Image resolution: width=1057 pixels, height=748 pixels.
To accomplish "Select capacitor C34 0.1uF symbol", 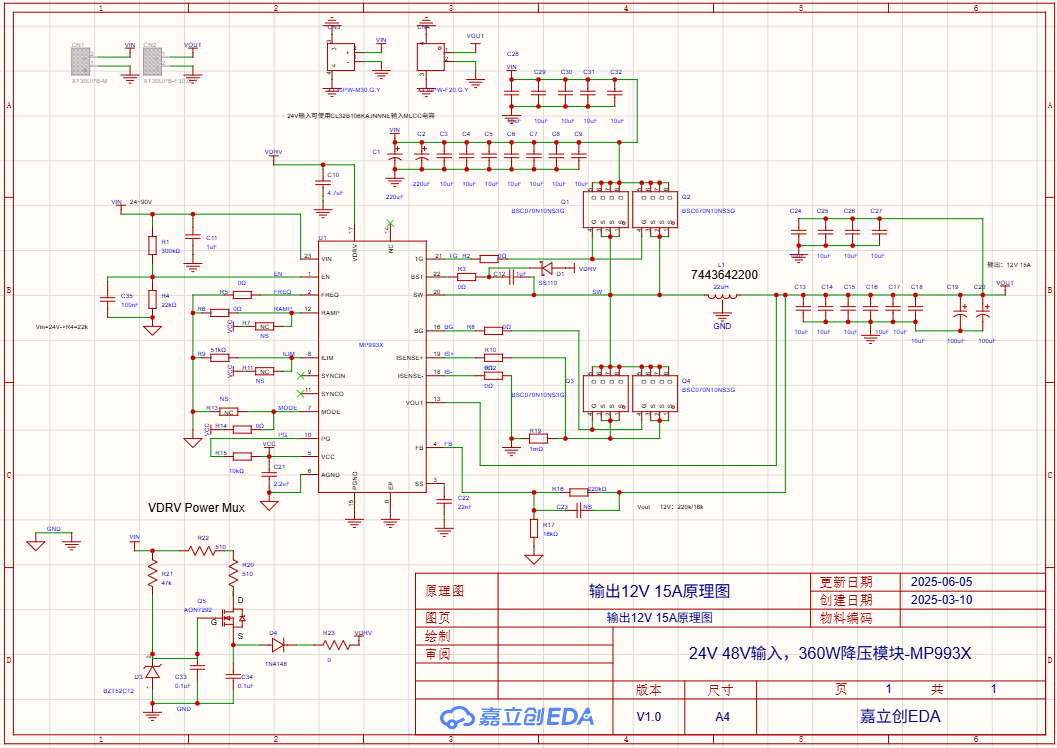I will point(233,676).
